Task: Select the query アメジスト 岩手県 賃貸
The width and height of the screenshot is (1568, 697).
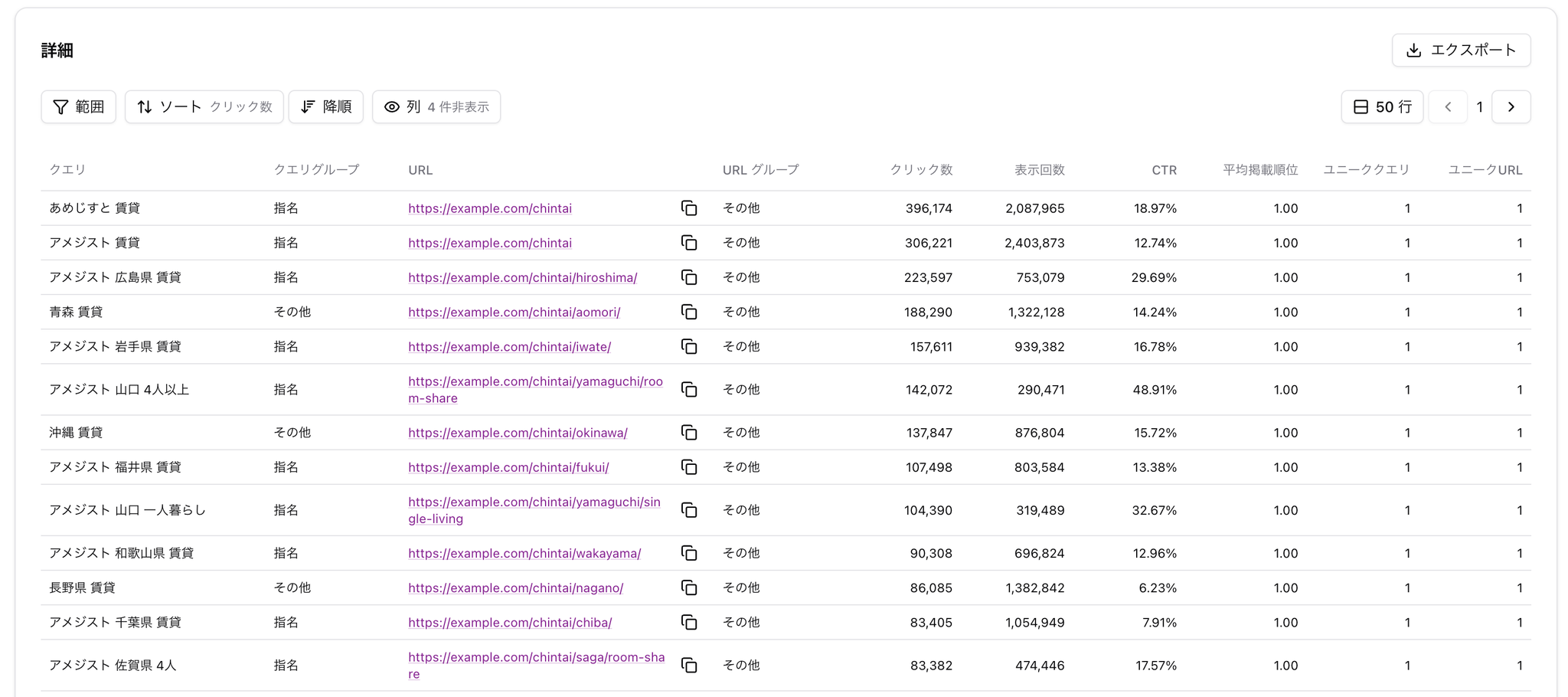Action: (x=116, y=346)
